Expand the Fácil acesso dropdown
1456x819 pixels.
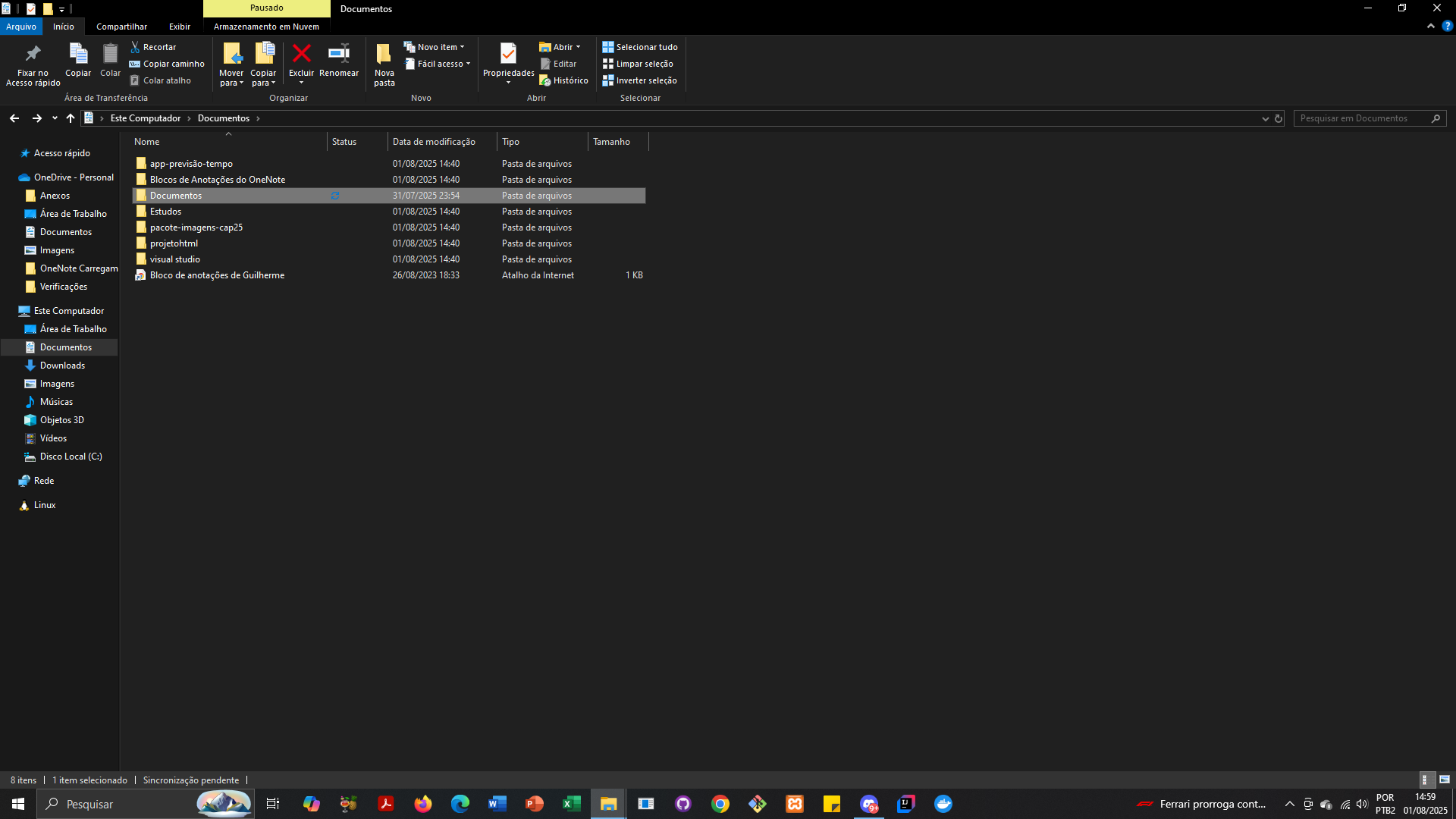438,64
